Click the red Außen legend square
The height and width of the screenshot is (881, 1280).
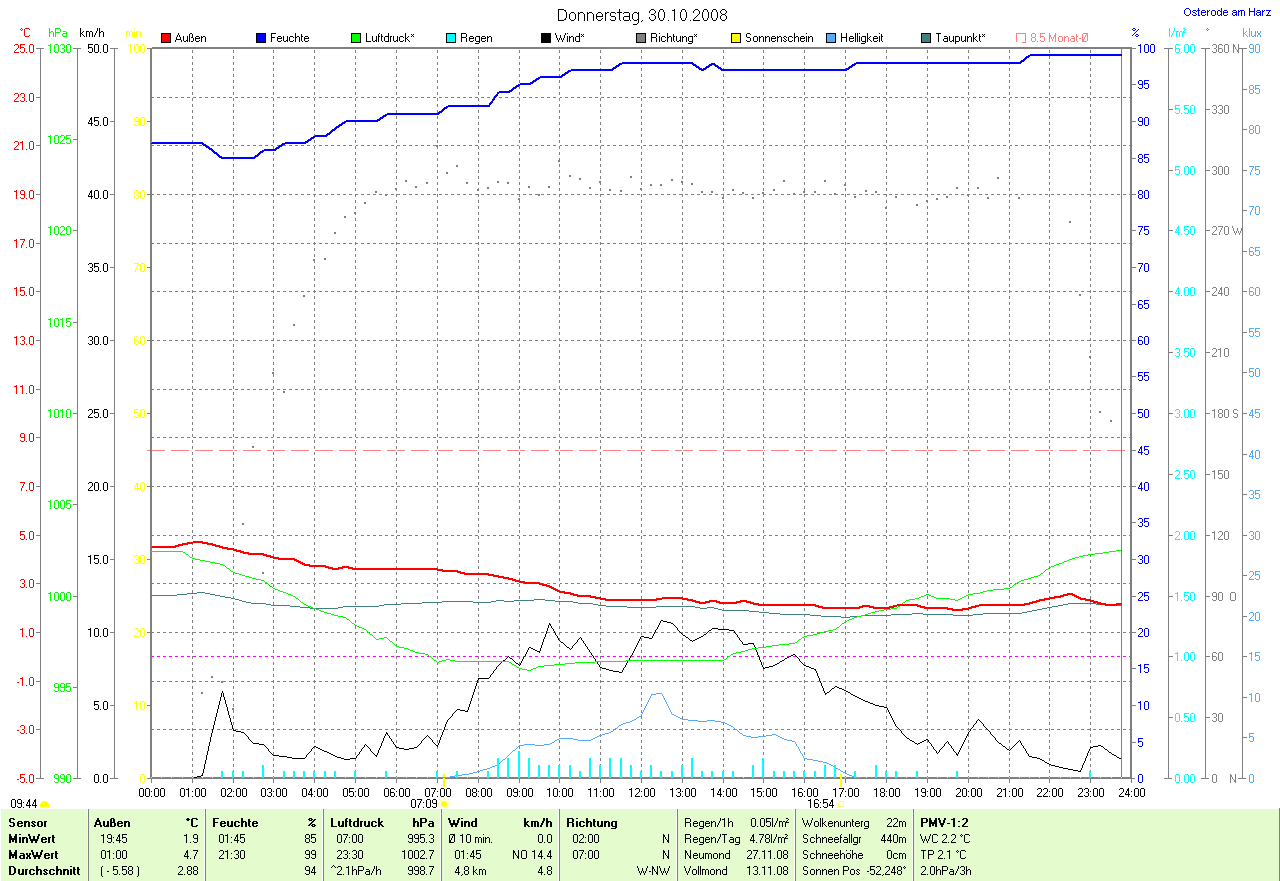(166, 38)
